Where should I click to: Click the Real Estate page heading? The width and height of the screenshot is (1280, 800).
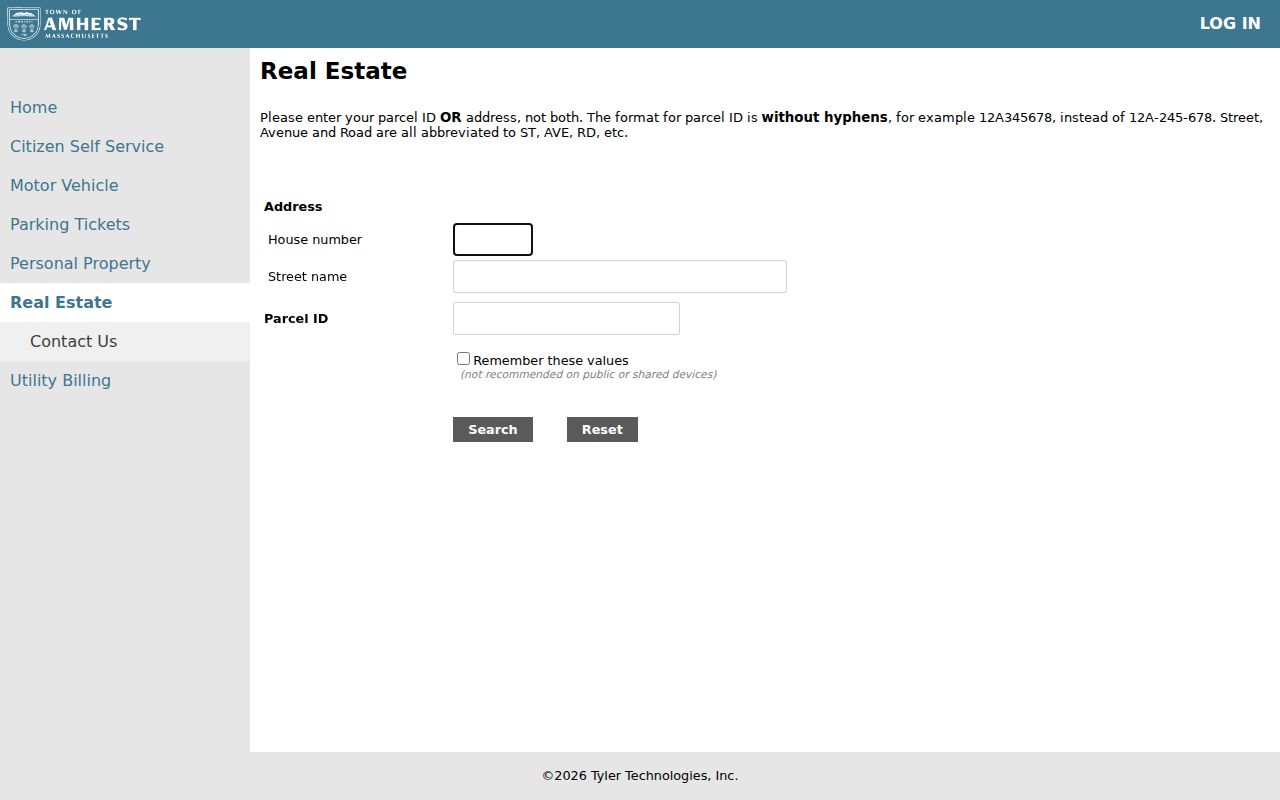coord(333,71)
